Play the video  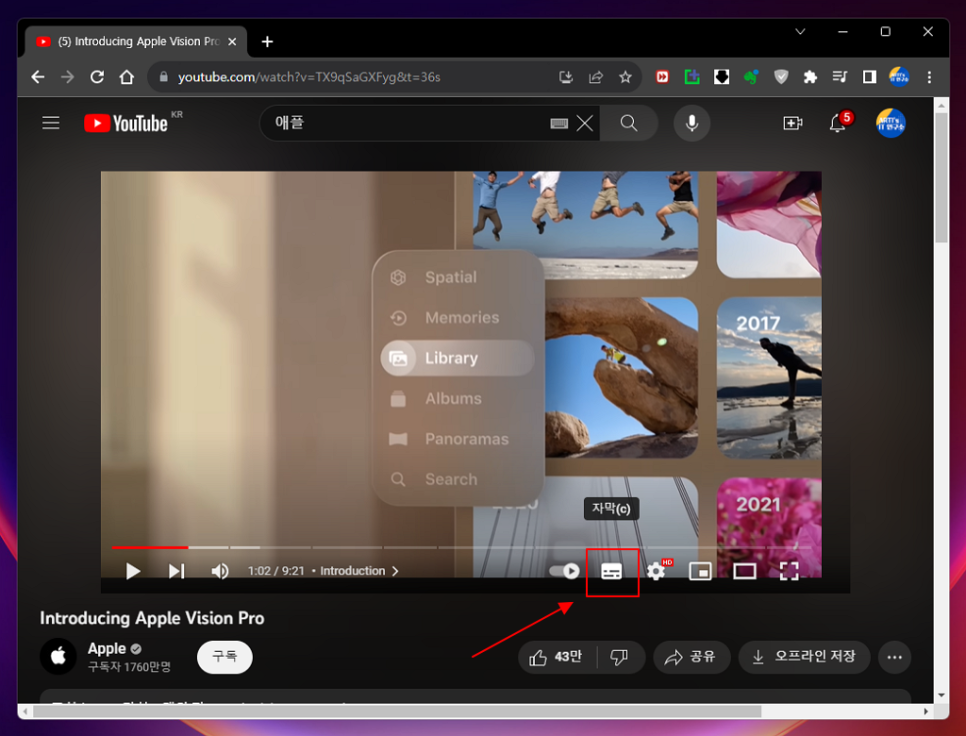[132, 572]
